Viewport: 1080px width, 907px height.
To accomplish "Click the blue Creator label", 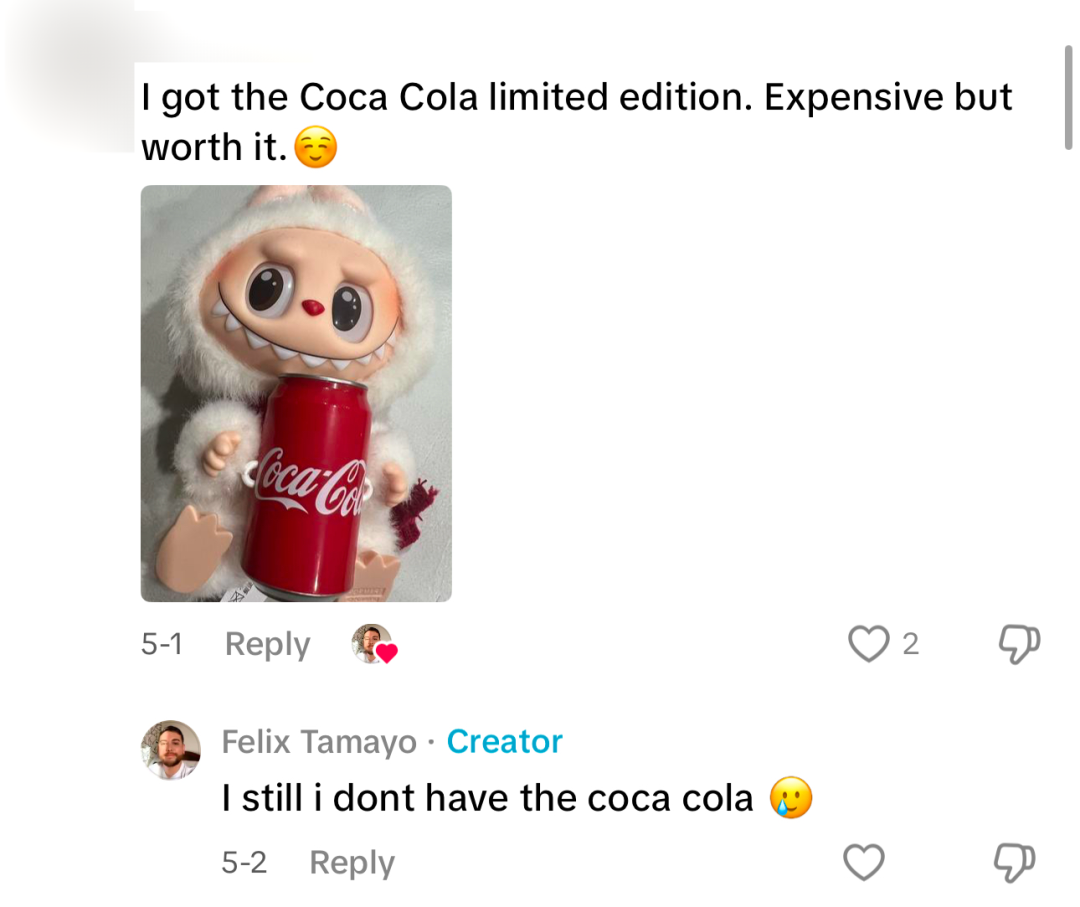I will click(x=504, y=742).
